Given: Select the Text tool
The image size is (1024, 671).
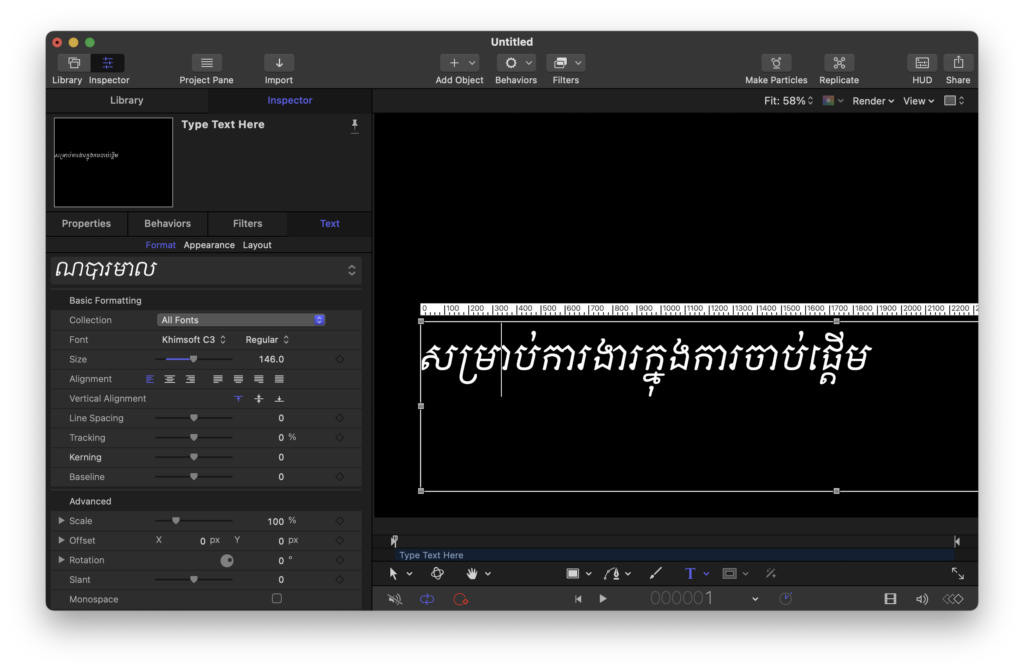Looking at the screenshot, I should pyautogui.click(x=690, y=573).
